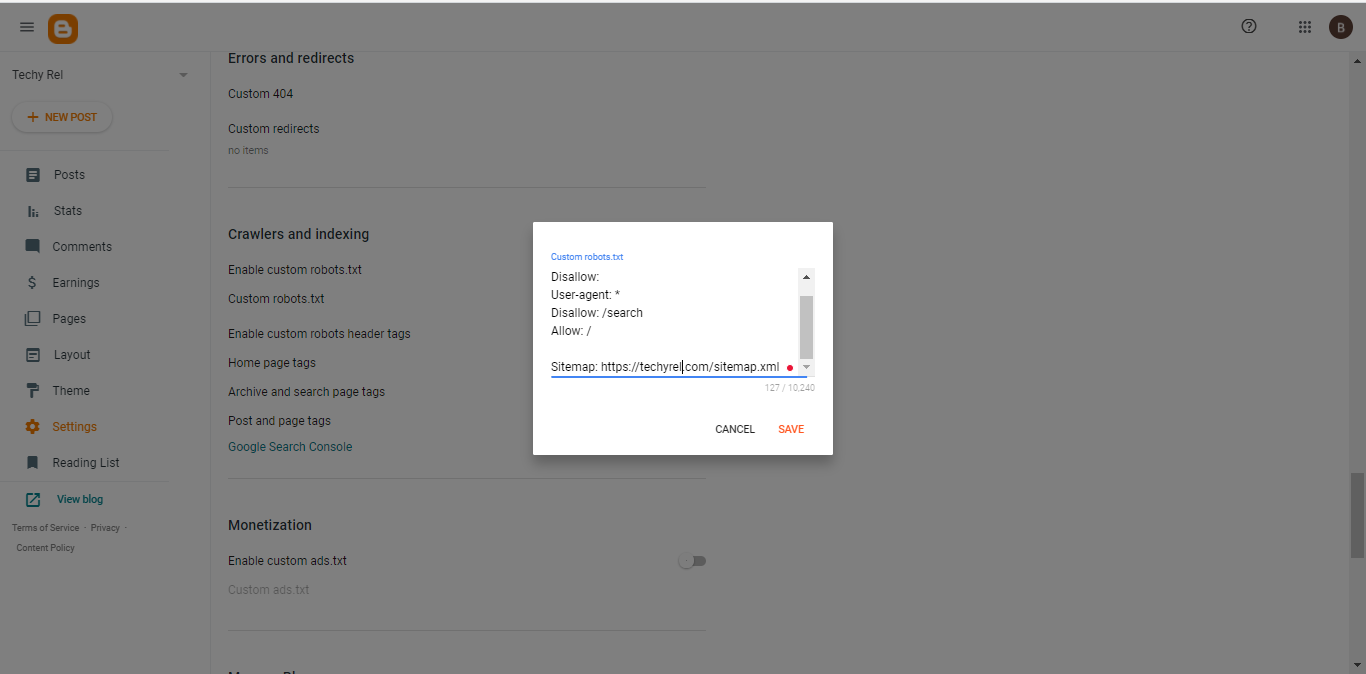The image size is (1366, 674).
Task: Click Enable custom robots.txt setting
Action: (295, 270)
